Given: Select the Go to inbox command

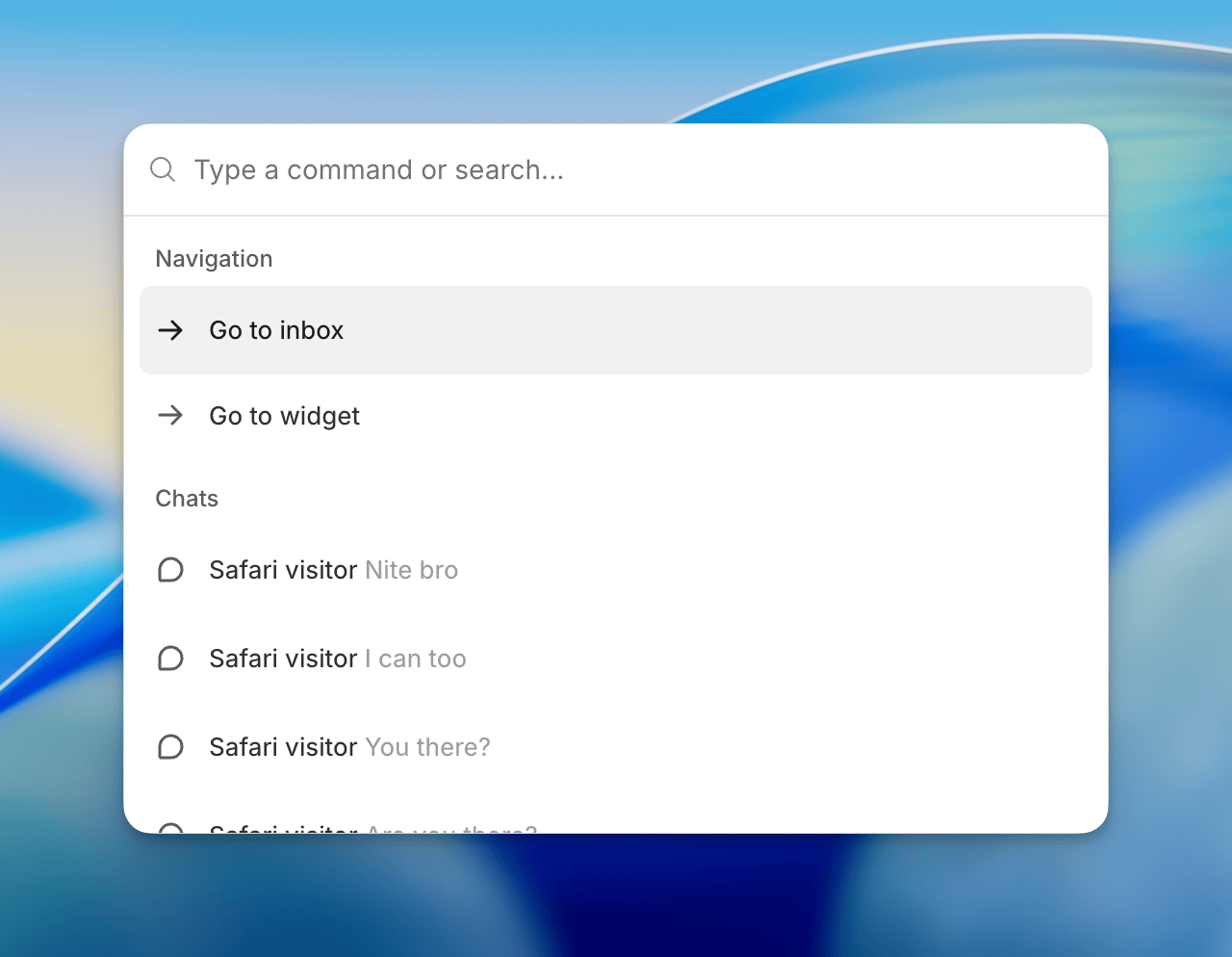Looking at the screenshot, I should tap(616, 330).
